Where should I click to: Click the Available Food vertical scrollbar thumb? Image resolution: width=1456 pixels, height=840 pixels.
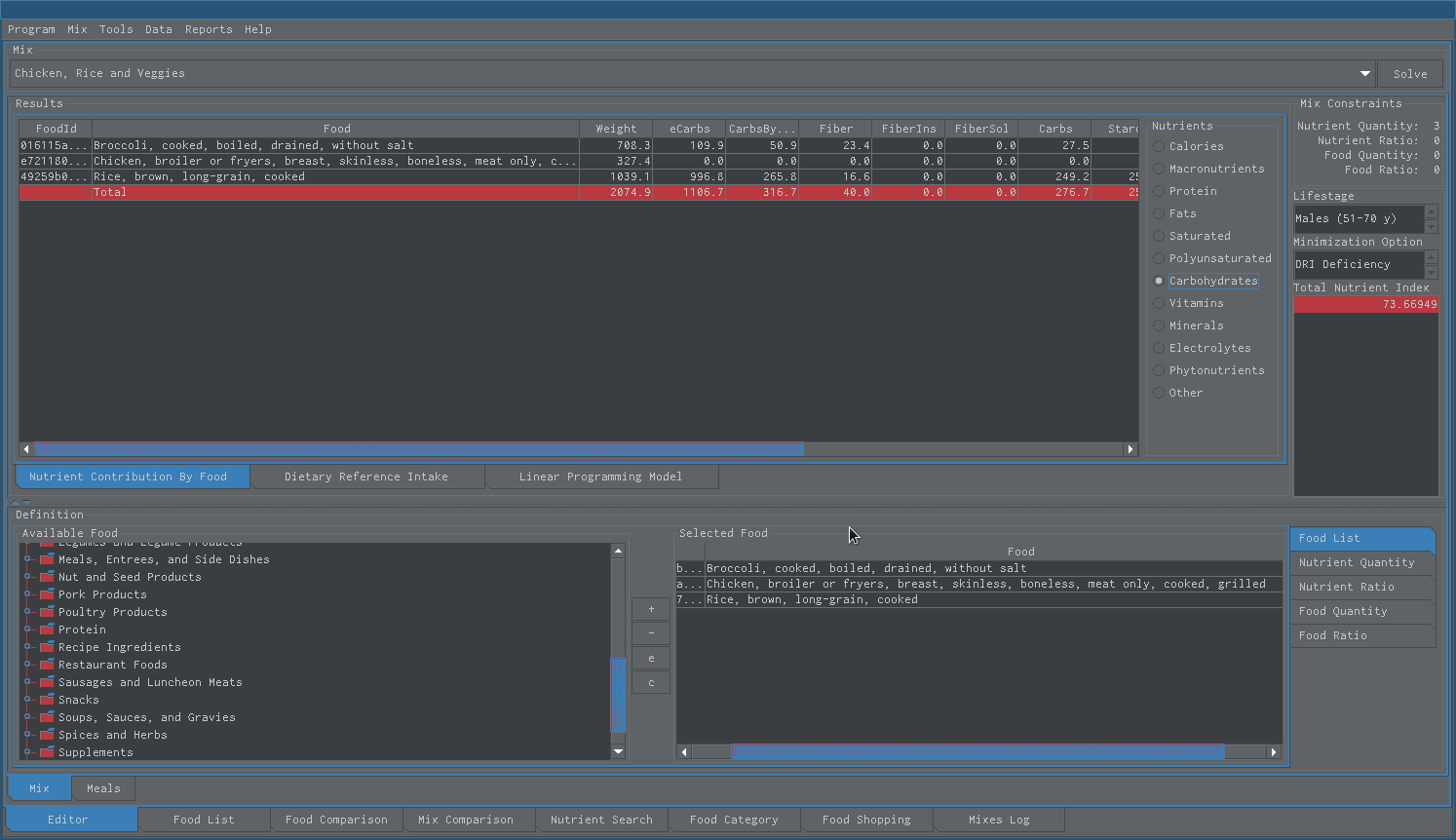(618, 696)
